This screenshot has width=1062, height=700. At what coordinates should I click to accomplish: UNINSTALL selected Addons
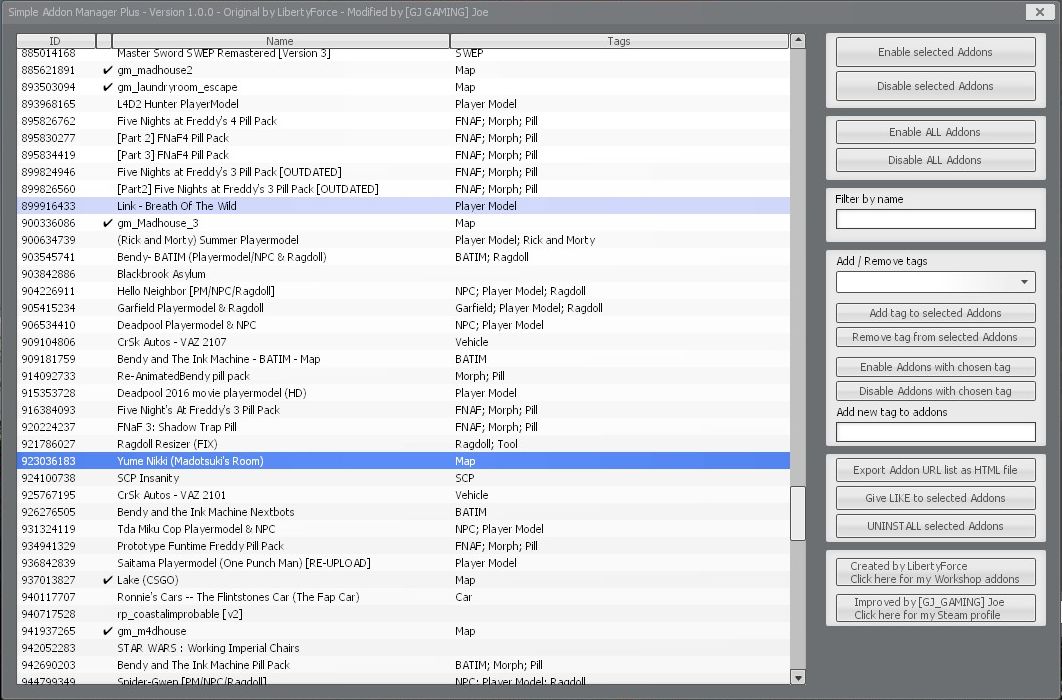(x=935, y=526)
